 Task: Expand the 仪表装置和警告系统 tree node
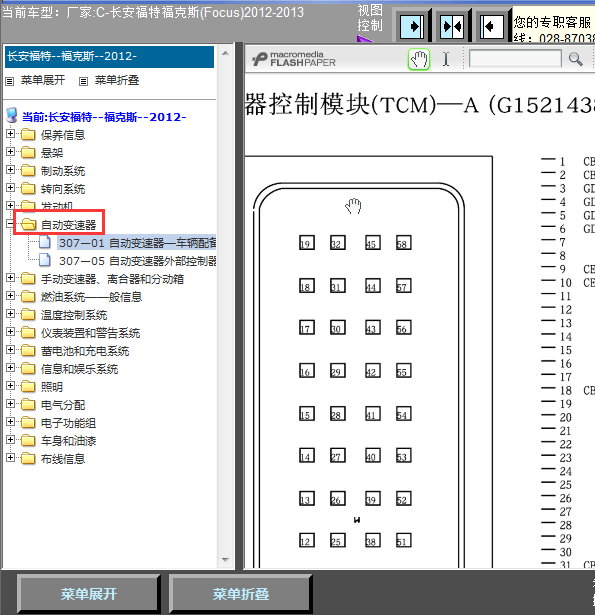click(10, 332)
